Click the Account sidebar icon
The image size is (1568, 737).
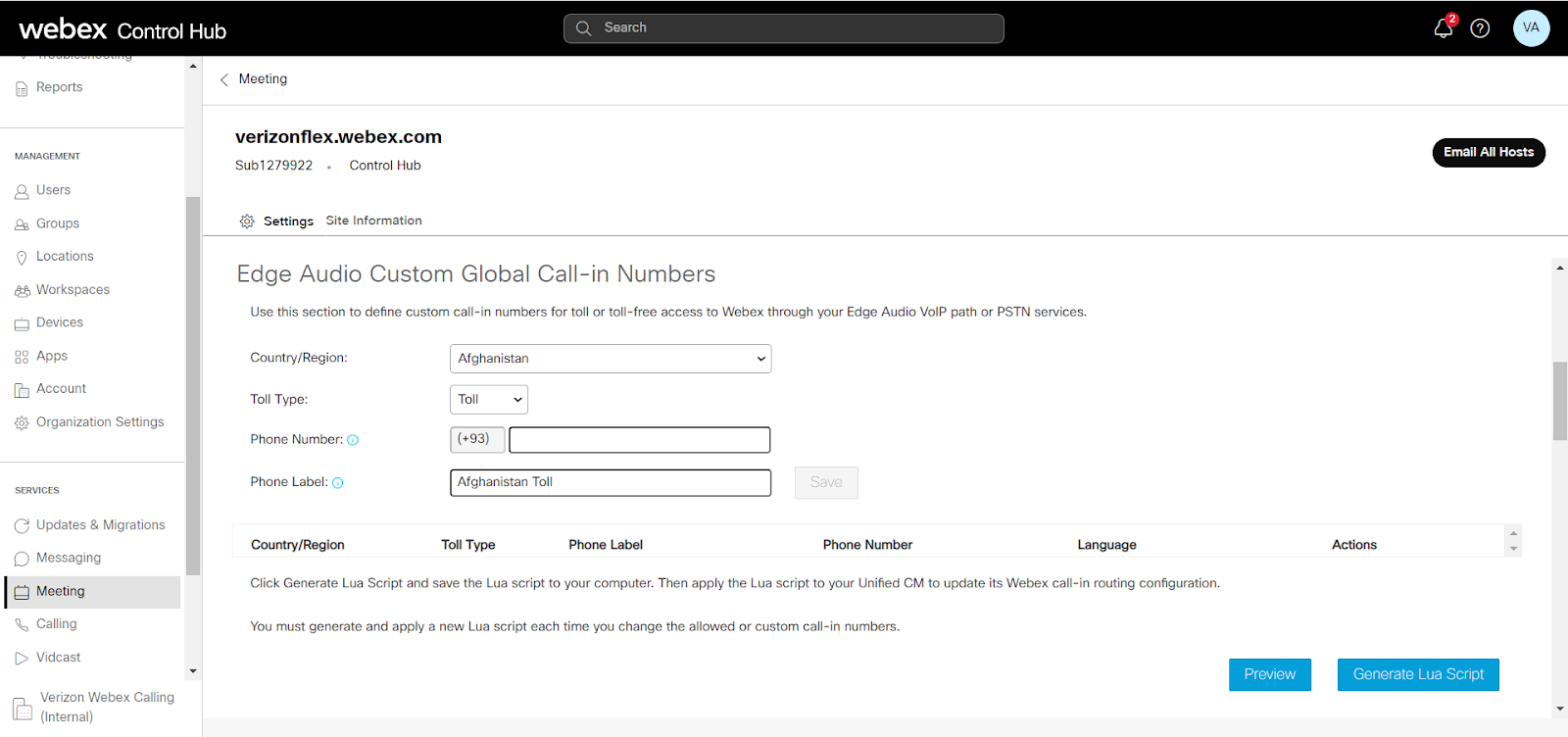pyautogui.click(x=22, y=390)
